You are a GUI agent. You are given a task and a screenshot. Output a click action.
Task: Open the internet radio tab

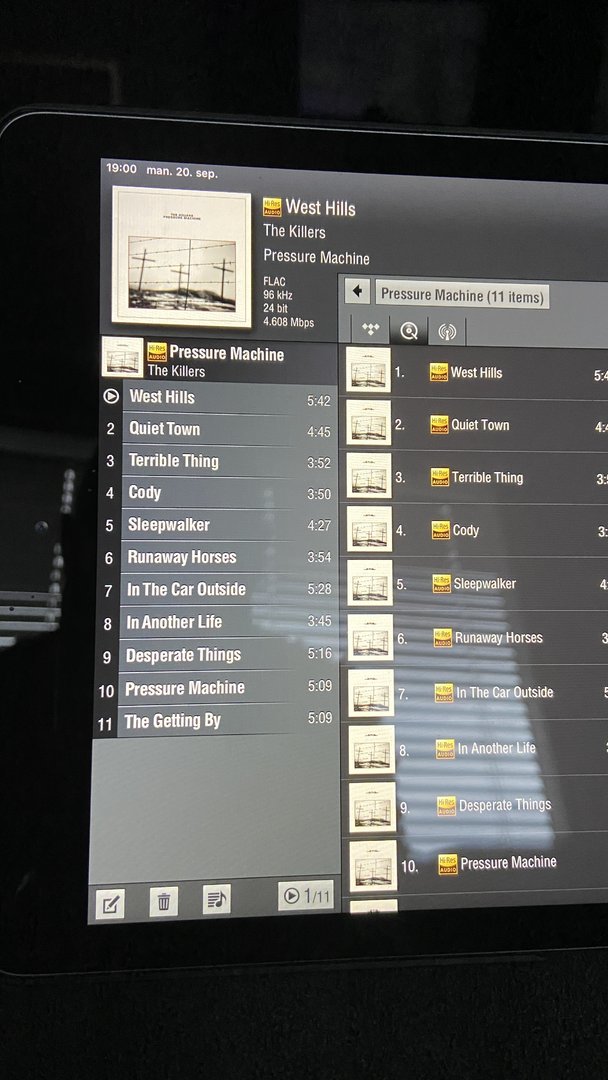click(x=447, y=332)
